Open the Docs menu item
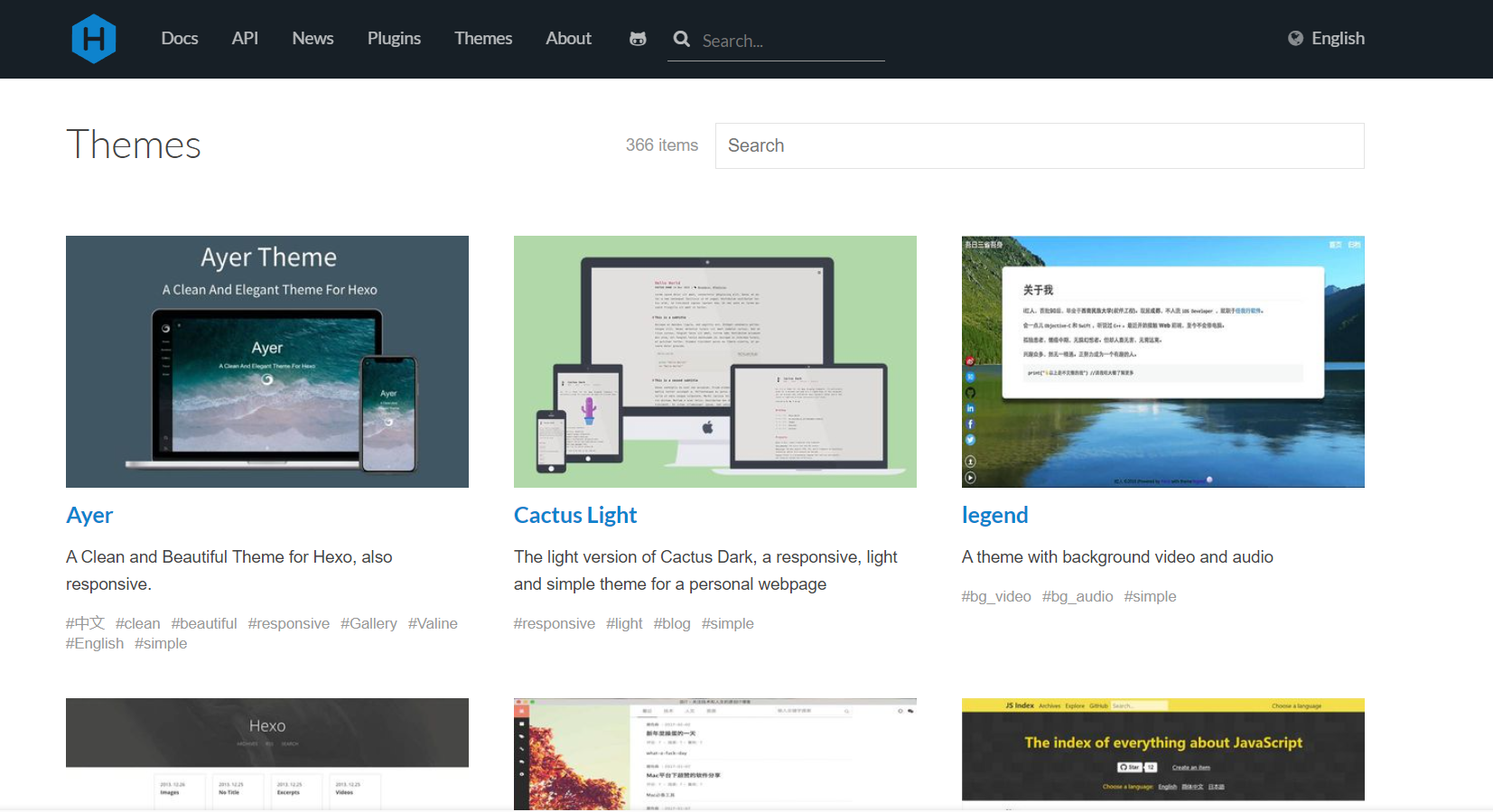Screen dimensions: 1493x812 [180, 38]
